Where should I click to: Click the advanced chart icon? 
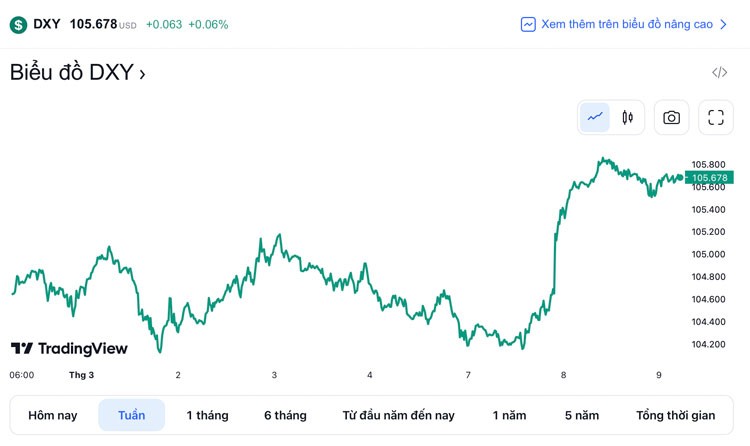tap(528, 24)
